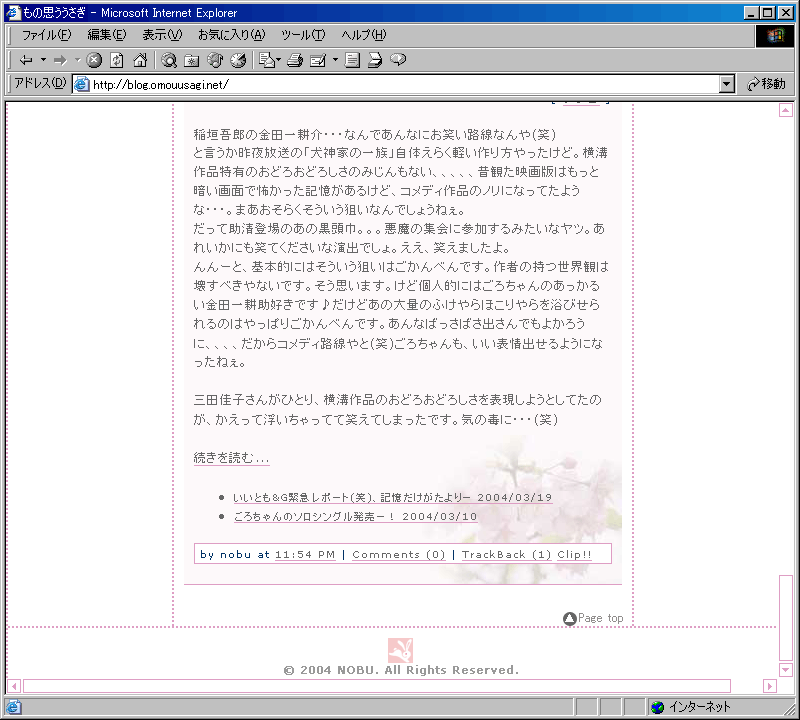Open the お気に入り(A) menu
Image resolution: width=800 pixels, height=720 pixels.
coord(232,35)
